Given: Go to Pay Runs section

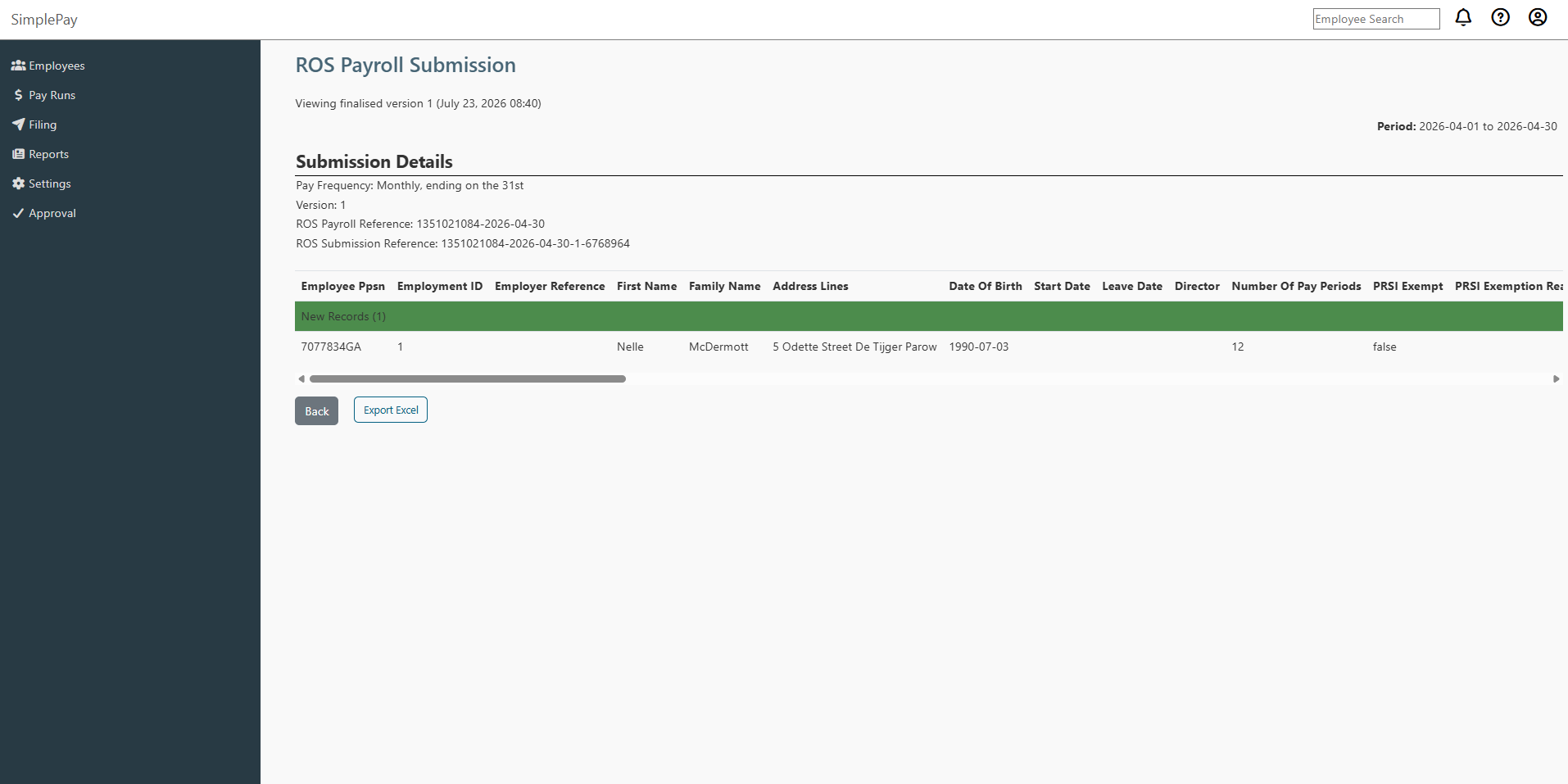Looking at the screenshot, I should [52, 95].
